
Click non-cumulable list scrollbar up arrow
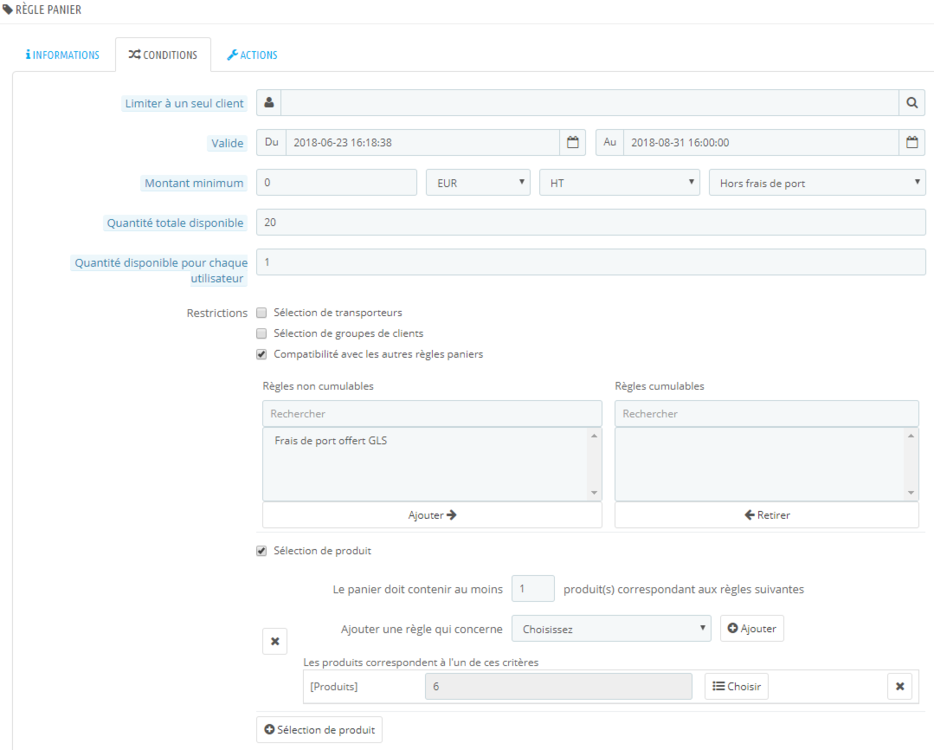[594, 436]
